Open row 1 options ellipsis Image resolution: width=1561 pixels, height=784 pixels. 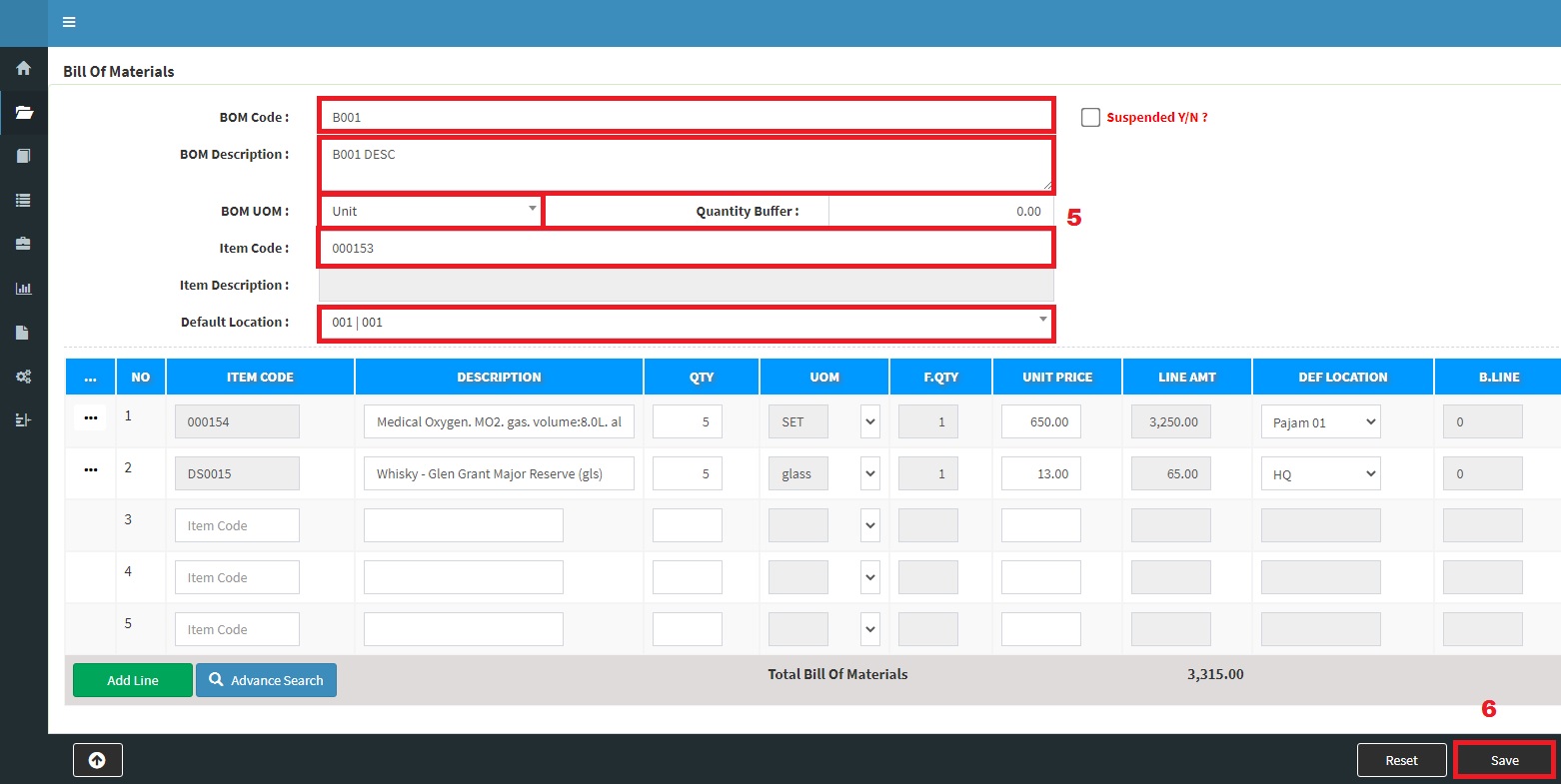91,417
